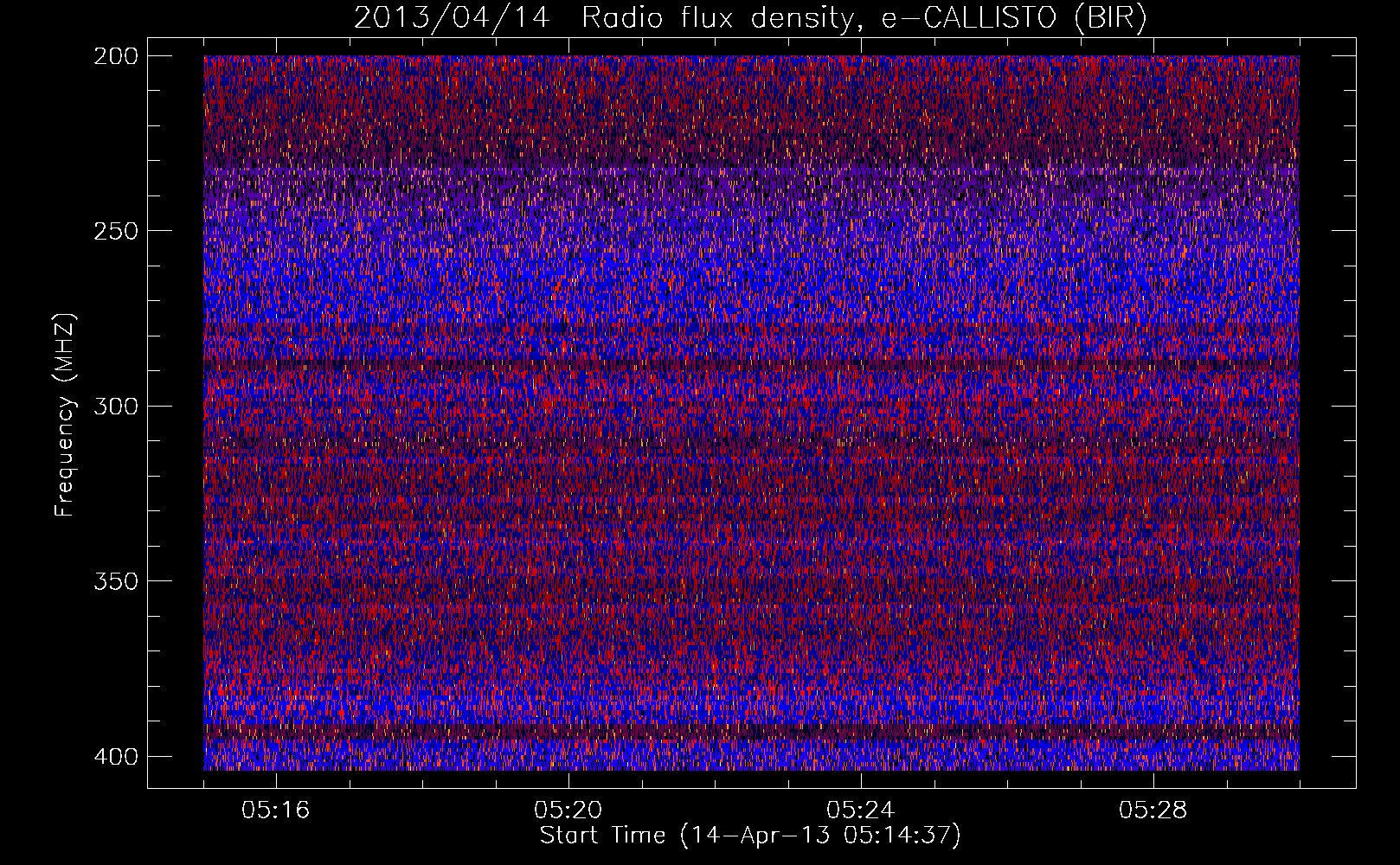The height and width of the screenshot is (865, 1400).
Task: Click the 400 frequency tick label
Action: coord(115,756)
